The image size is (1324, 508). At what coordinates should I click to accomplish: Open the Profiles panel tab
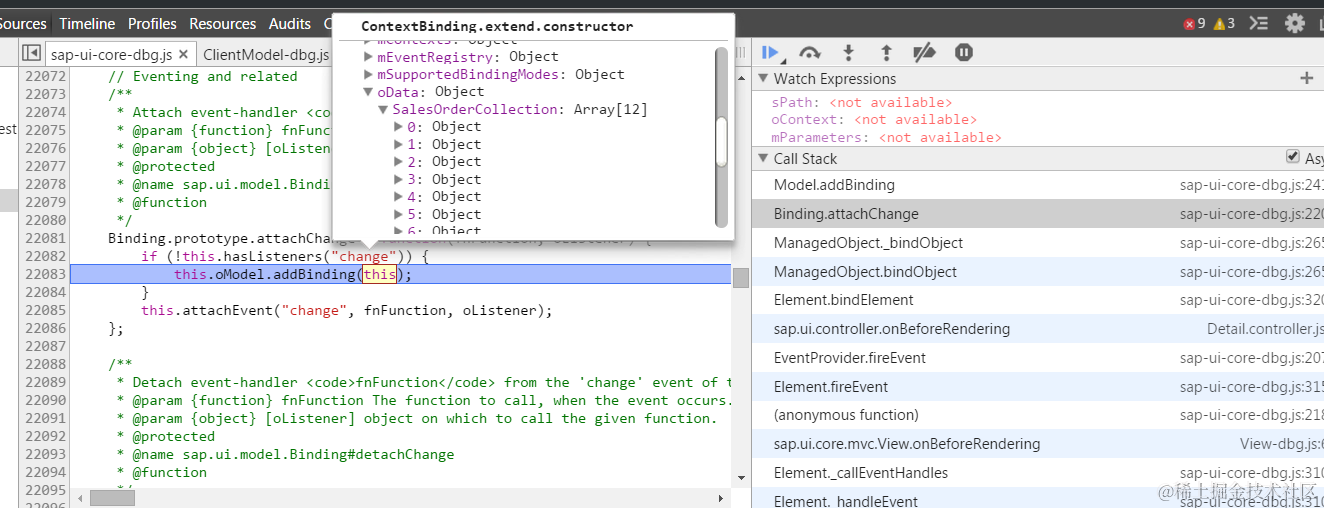coord(152,23)
